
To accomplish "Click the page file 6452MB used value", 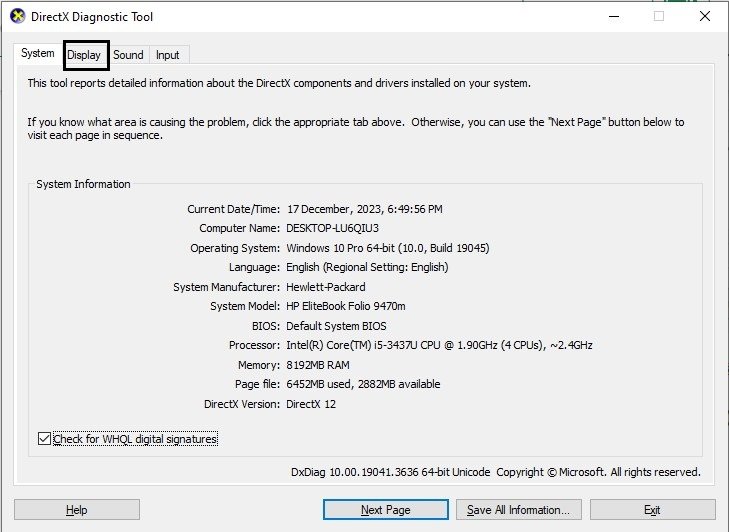I will click(x=363, y=384).
